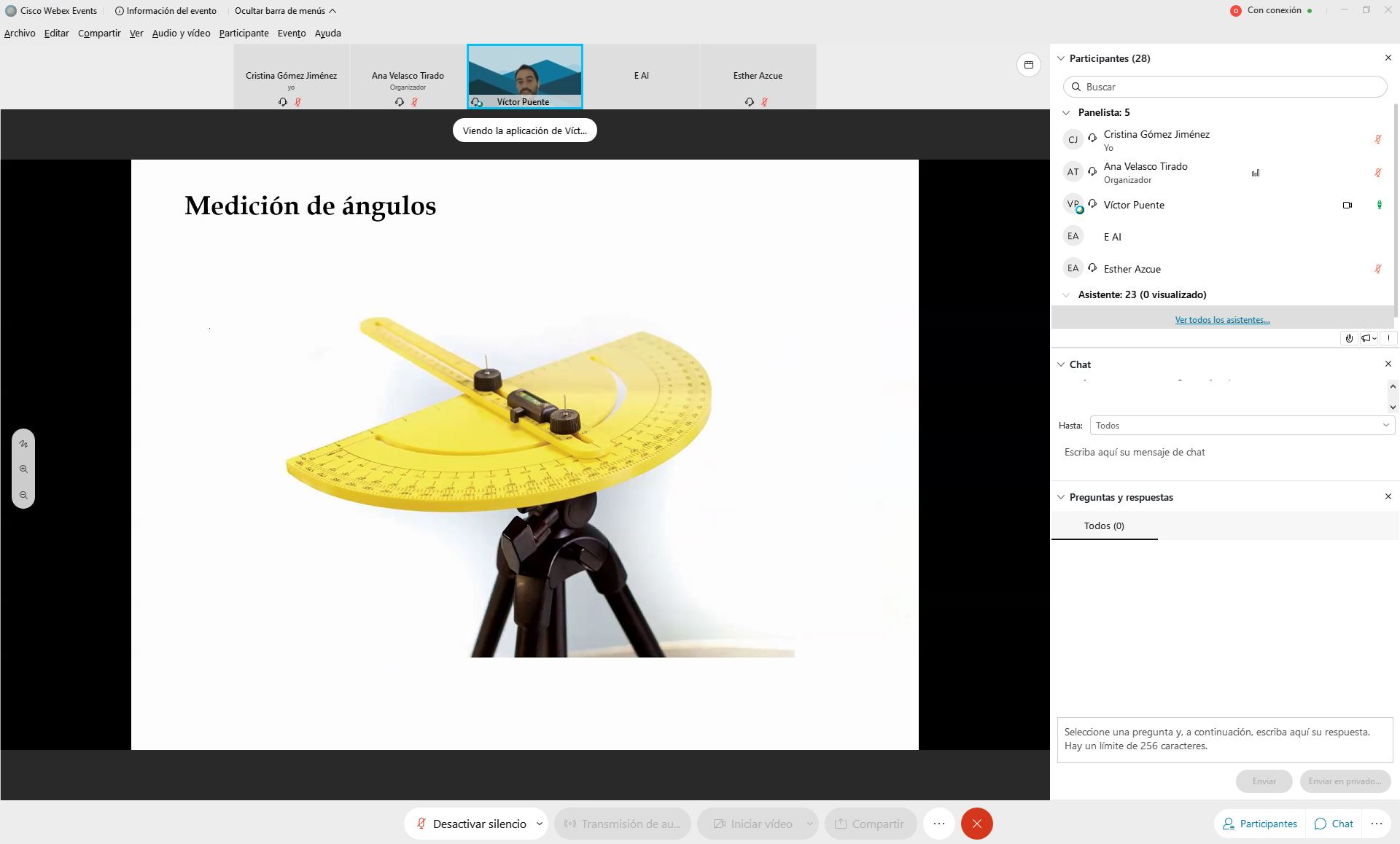
Task: Click Ver todos los asistentes link
Action: (1222, 320)
